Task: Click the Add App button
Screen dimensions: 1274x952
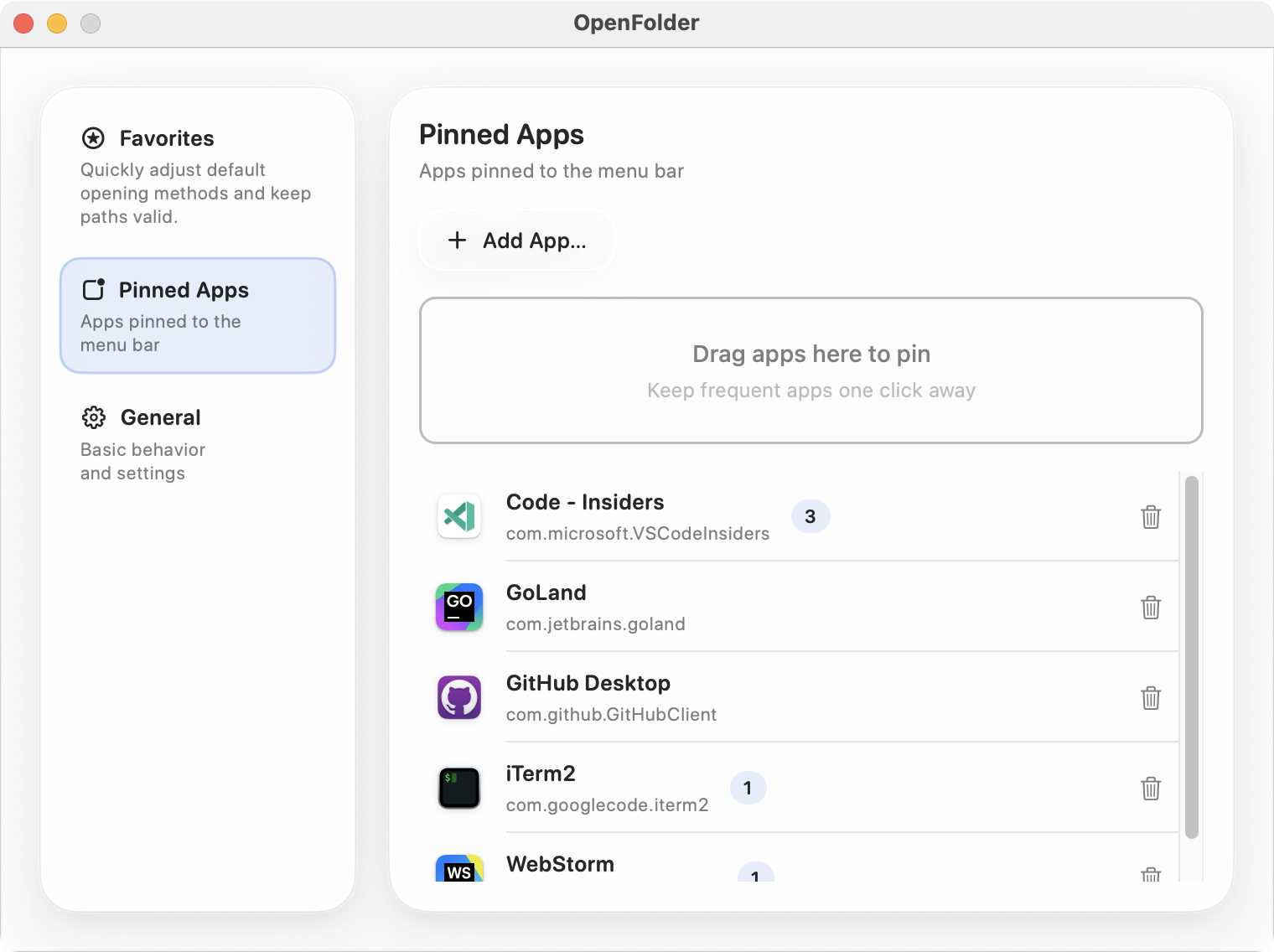Action: [516, 240]
